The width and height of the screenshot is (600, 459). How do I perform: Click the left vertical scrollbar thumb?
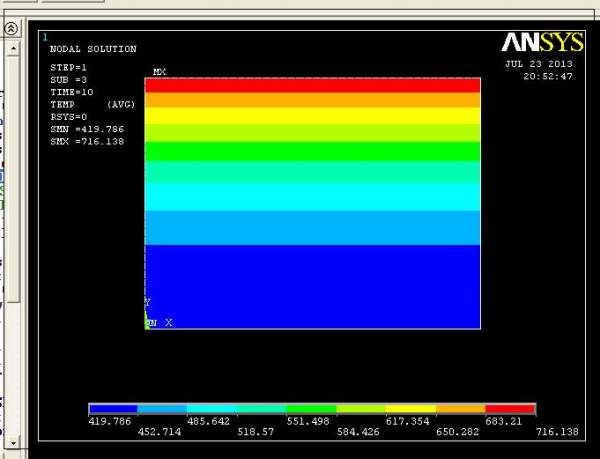coord(13,179)
